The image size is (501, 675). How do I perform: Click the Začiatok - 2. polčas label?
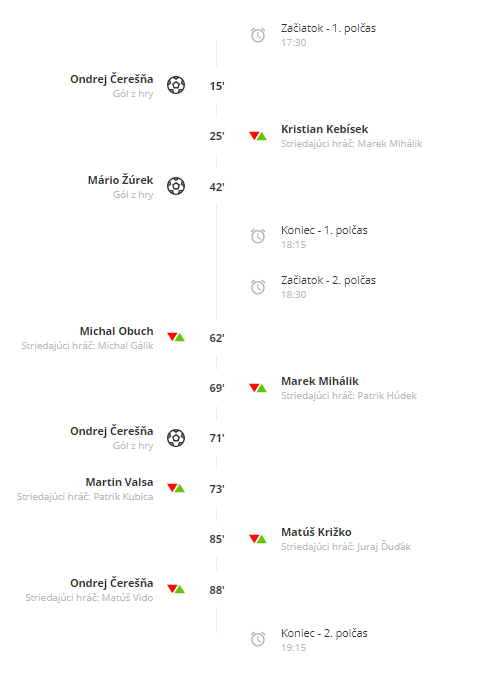click(x=328, y=280)
